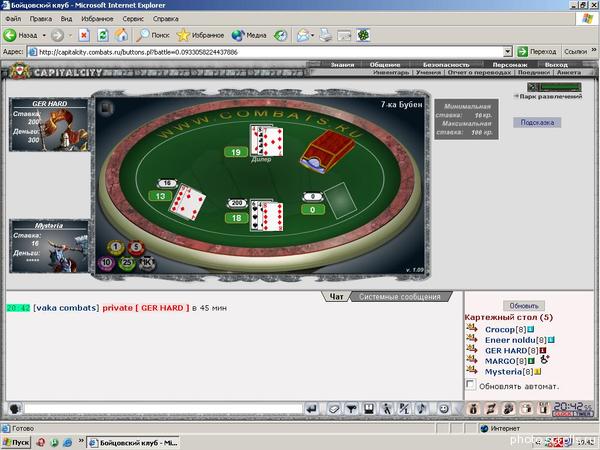Open the IE Mail toolbar icon
This screenshot has height=450, width=600.
304,35
